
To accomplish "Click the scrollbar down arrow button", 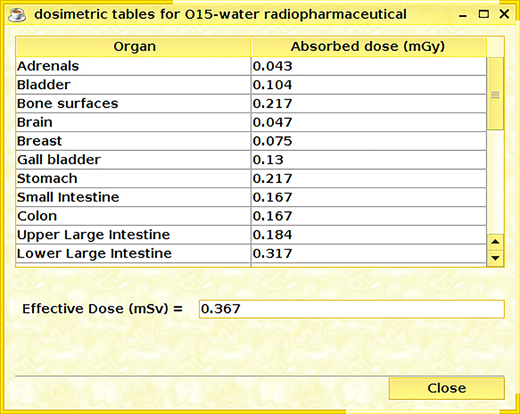I will 495,258.
